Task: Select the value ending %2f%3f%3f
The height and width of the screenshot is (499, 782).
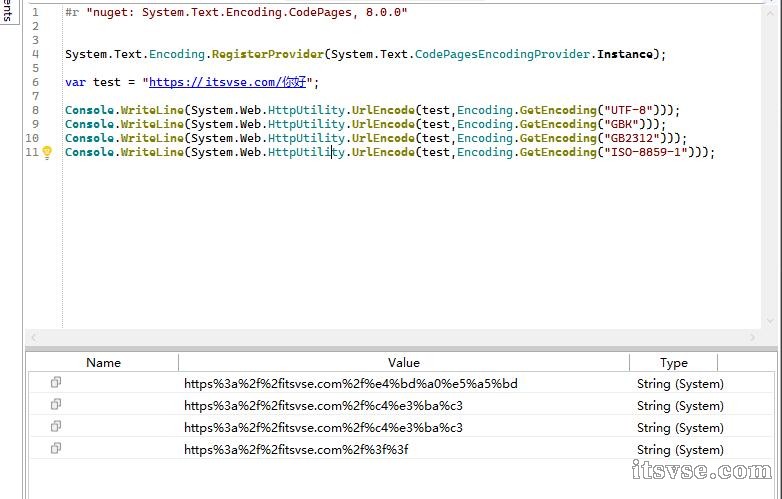Action: pyautogui.click(x=296, y=449)
